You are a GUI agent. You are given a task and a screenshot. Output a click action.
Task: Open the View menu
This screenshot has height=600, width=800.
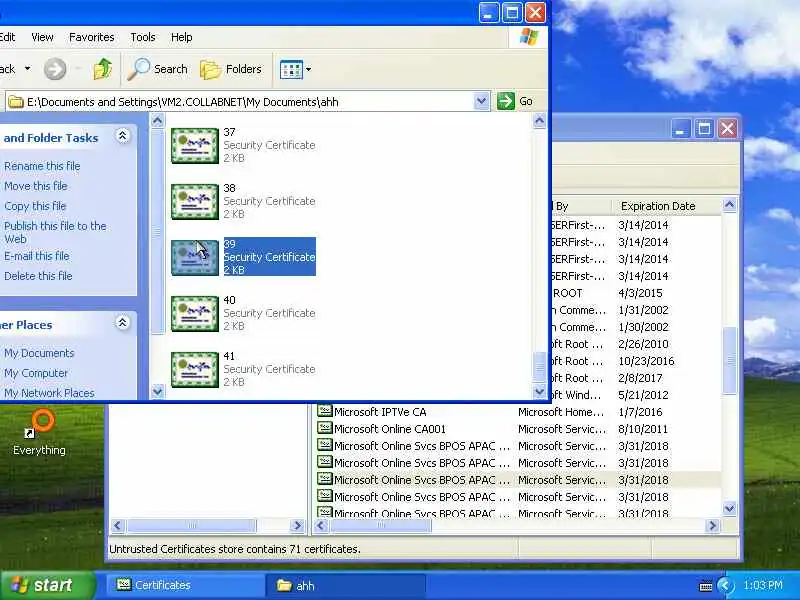42,37
